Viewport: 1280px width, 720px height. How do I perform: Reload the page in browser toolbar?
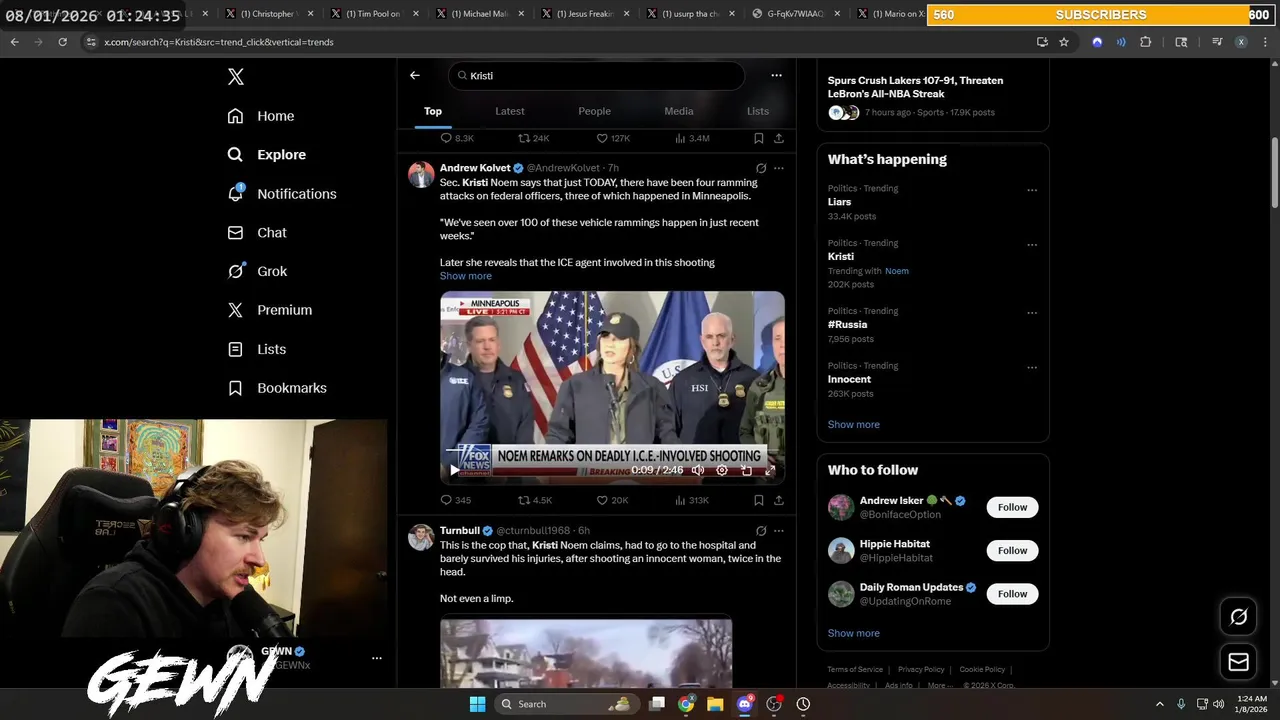coord(62,42)
